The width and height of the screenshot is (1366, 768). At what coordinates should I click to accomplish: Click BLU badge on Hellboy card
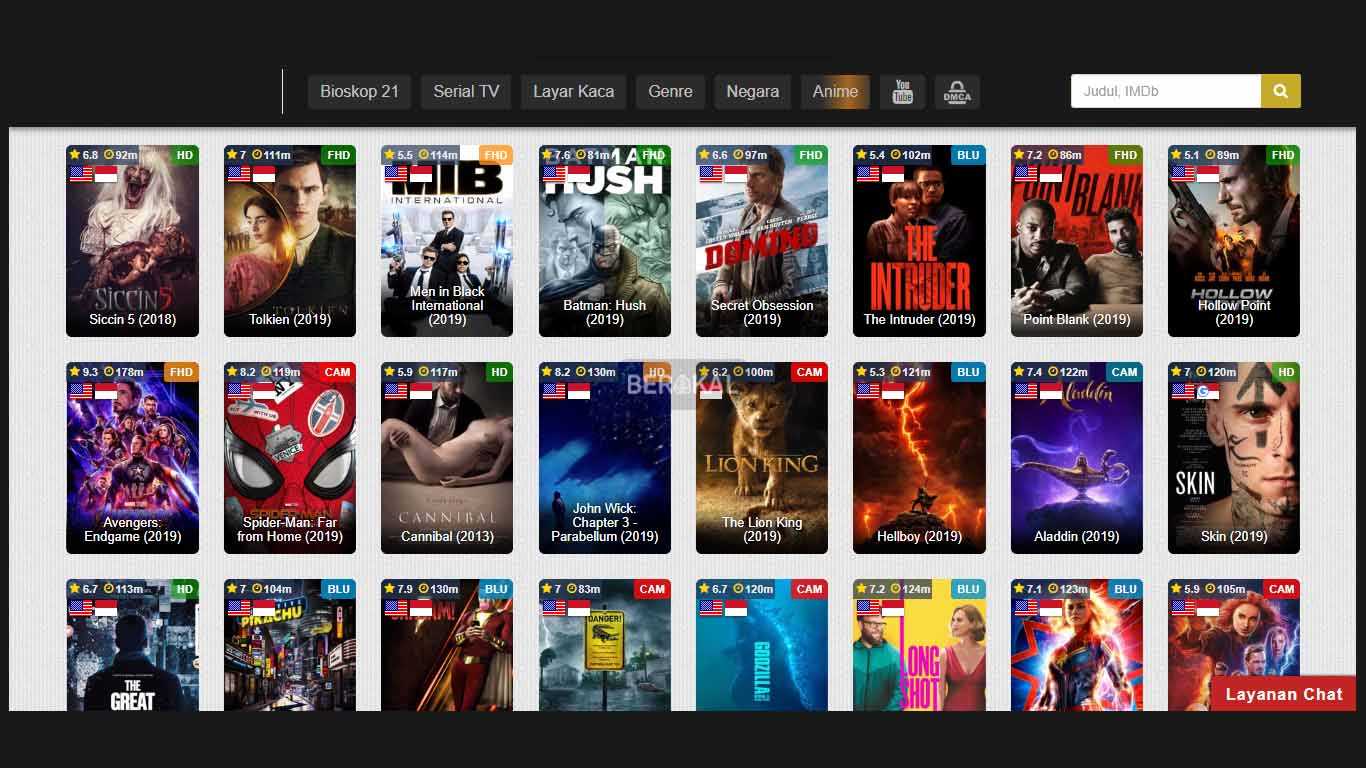tap(968, 372)
